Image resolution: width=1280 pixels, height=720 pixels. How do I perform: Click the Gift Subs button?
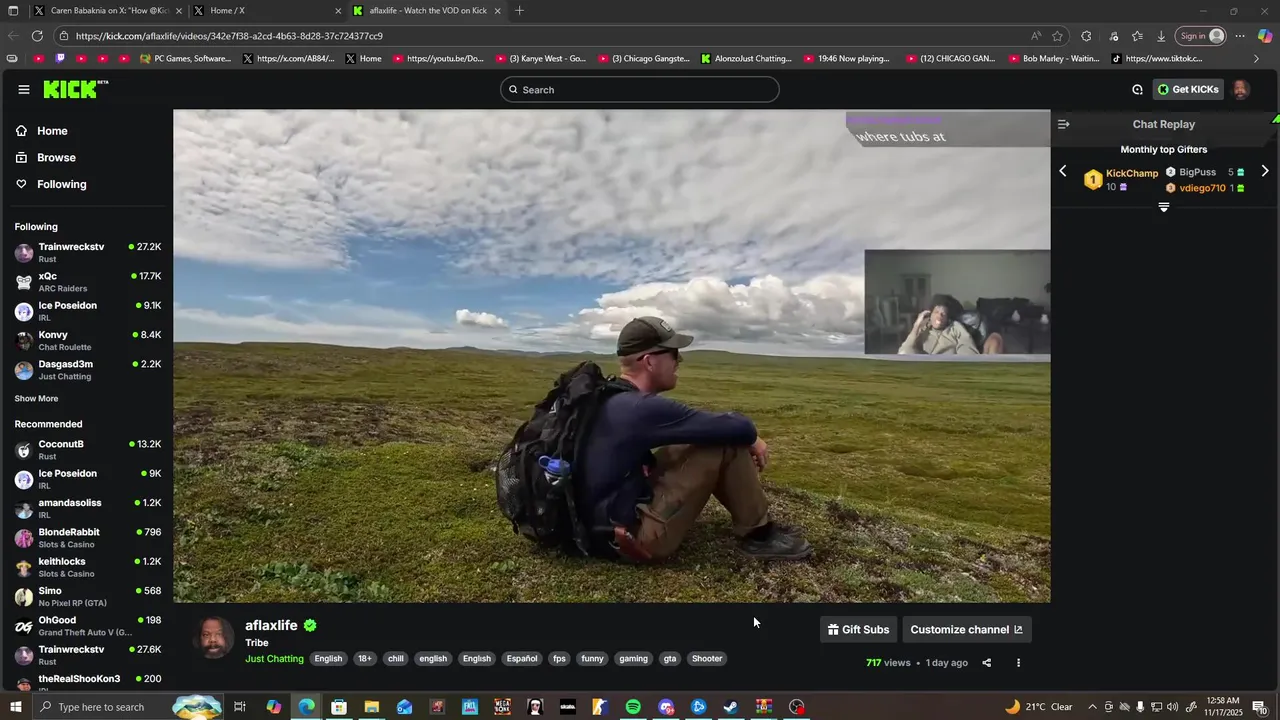click(858, 630)
